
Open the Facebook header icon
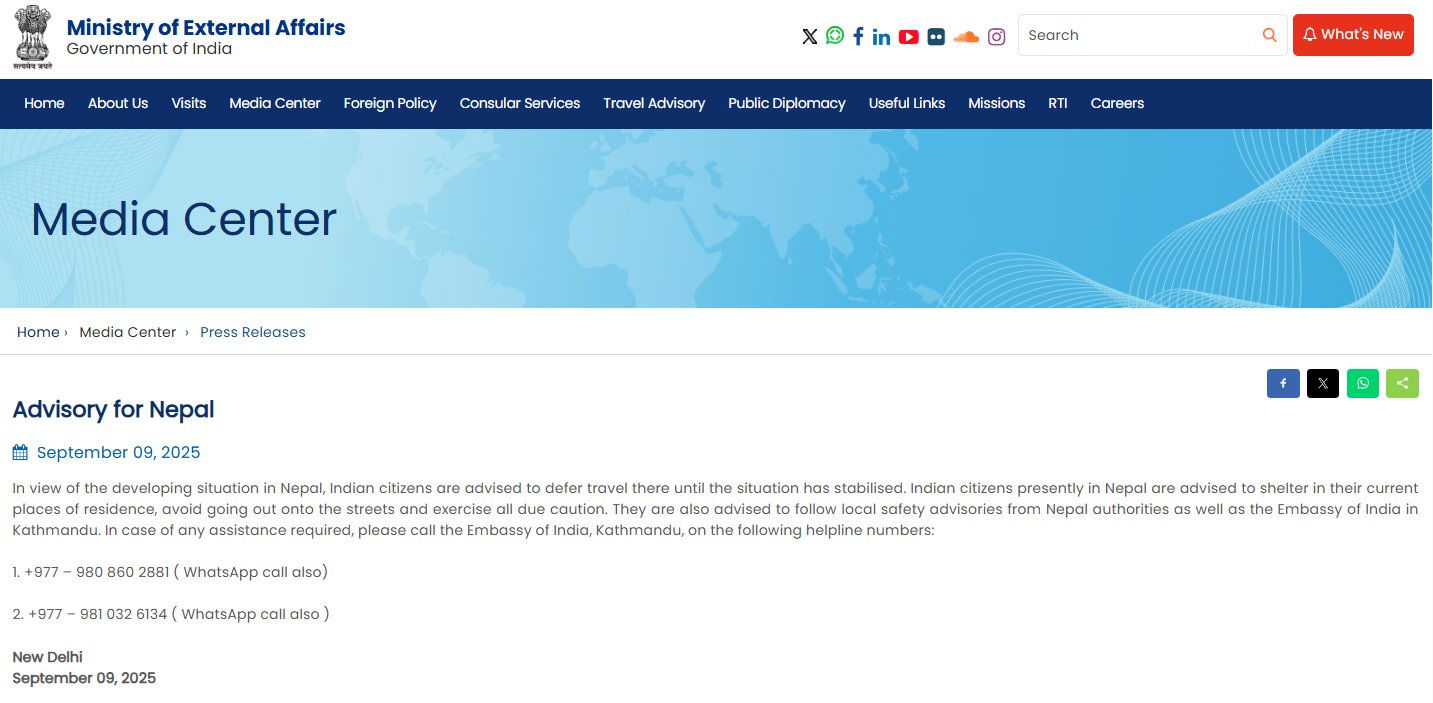coord(858,37)
